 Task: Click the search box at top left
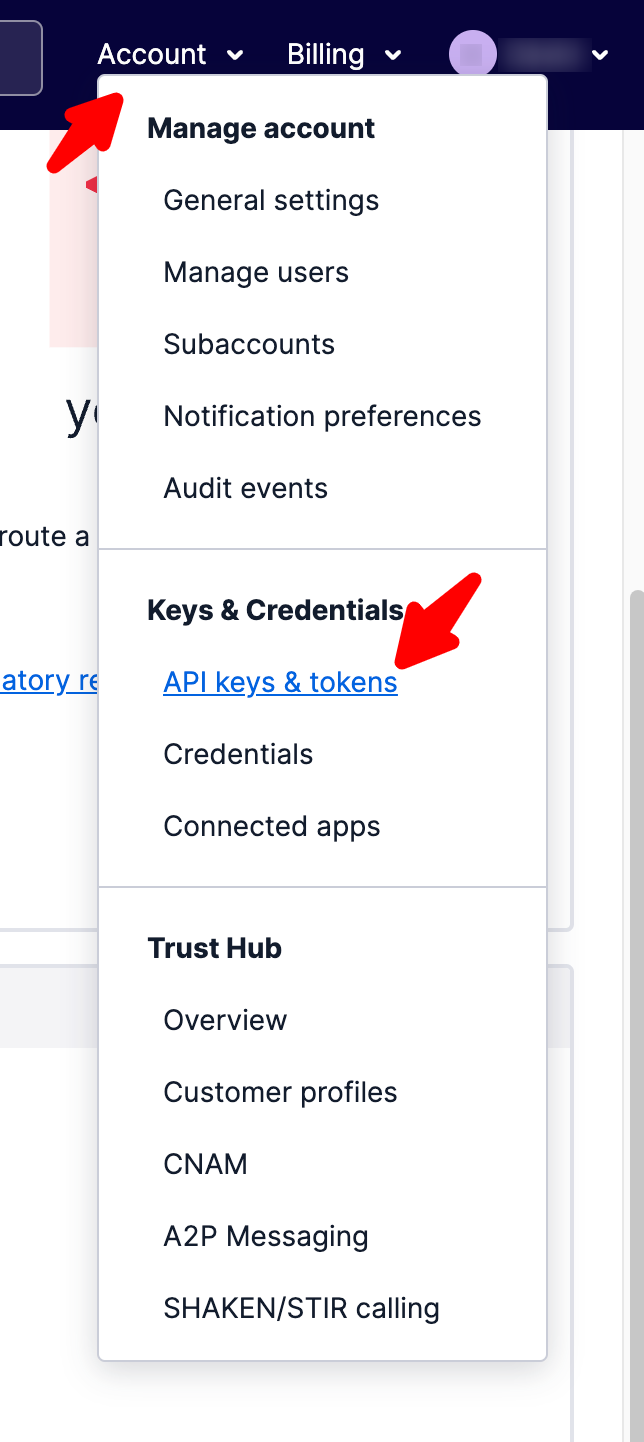tap(20, 58)
